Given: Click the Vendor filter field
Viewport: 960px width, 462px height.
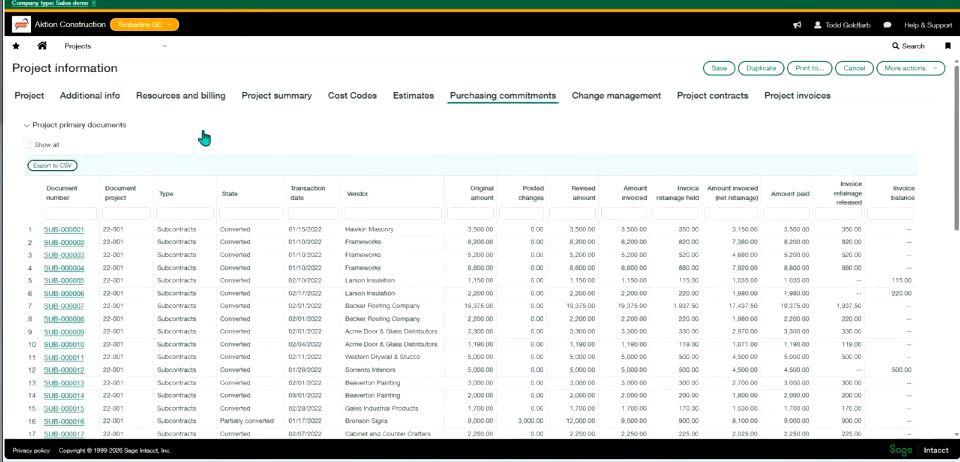Looking at the screenshot, I should click(392, 214).
